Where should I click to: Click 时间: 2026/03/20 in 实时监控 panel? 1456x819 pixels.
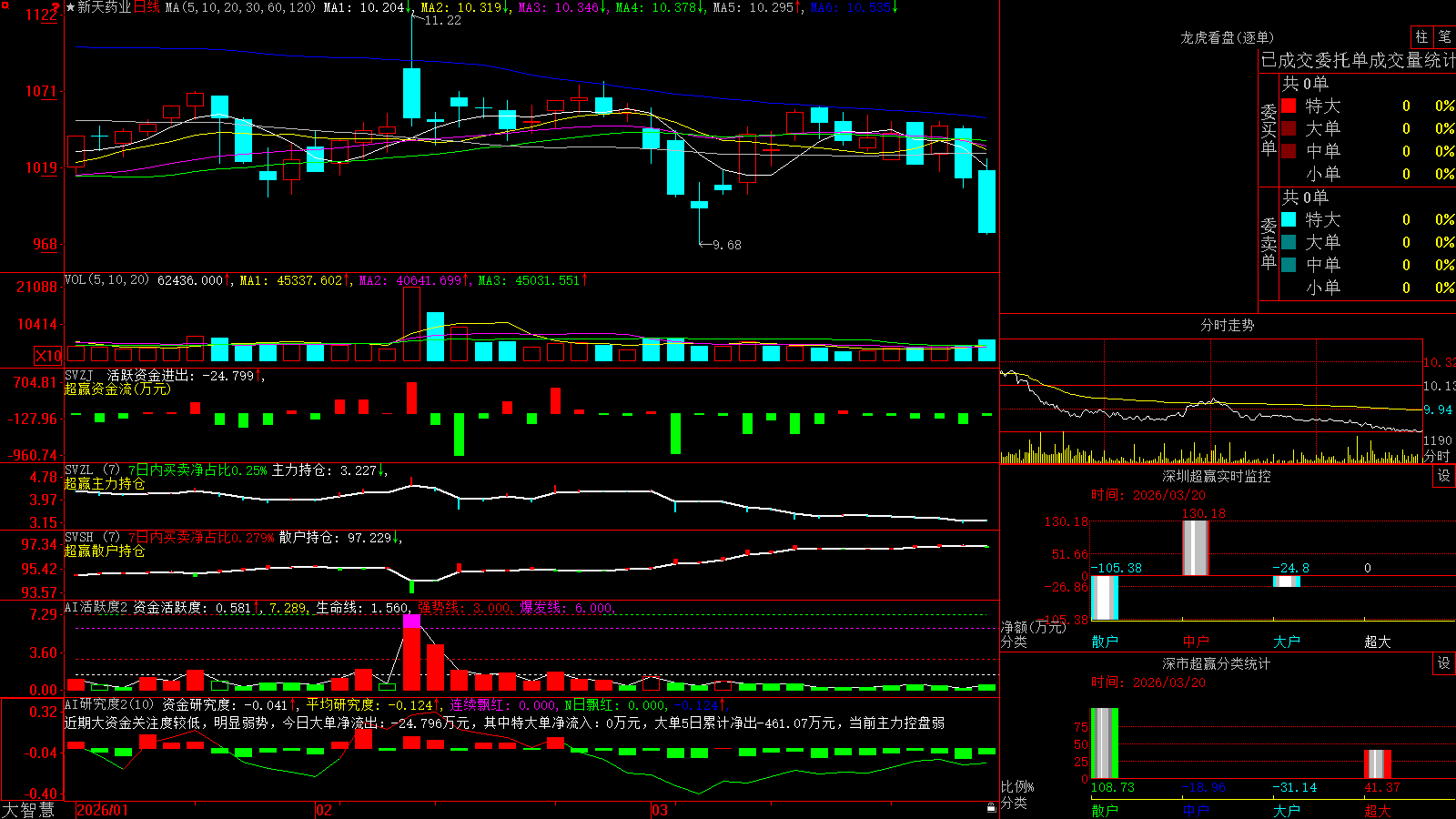pos(1148,495)
